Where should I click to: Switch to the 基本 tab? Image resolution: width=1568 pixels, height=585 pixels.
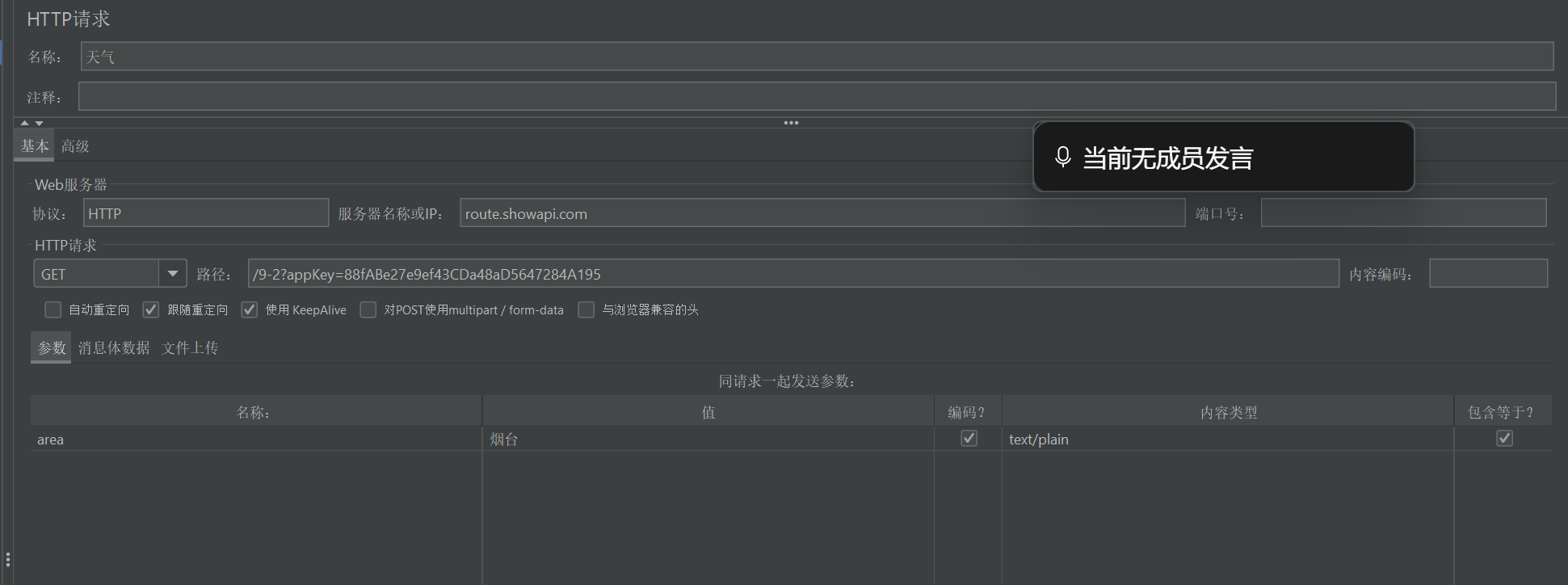click(x=35, y=145)
